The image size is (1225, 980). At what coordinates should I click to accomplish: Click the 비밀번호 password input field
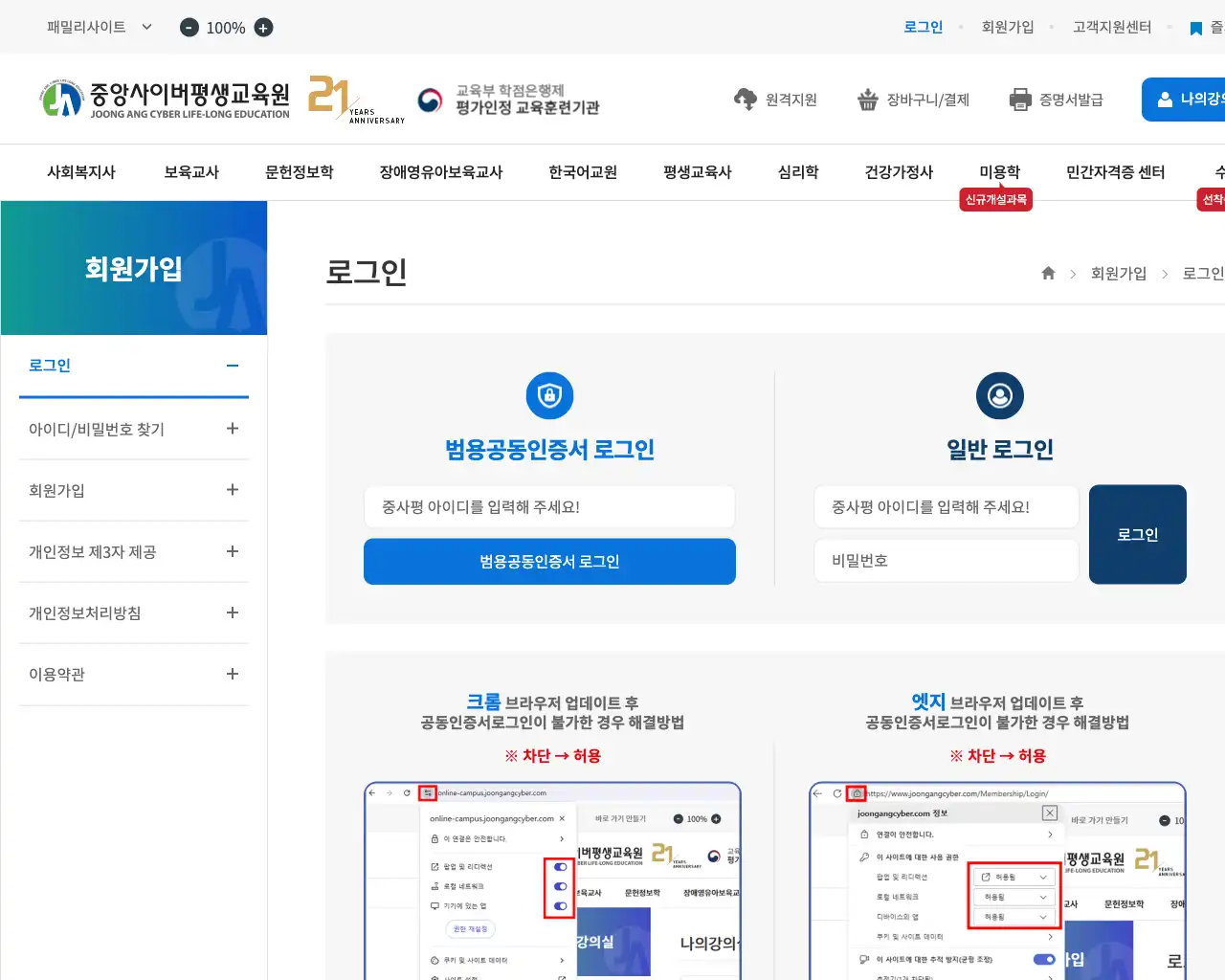946,560
